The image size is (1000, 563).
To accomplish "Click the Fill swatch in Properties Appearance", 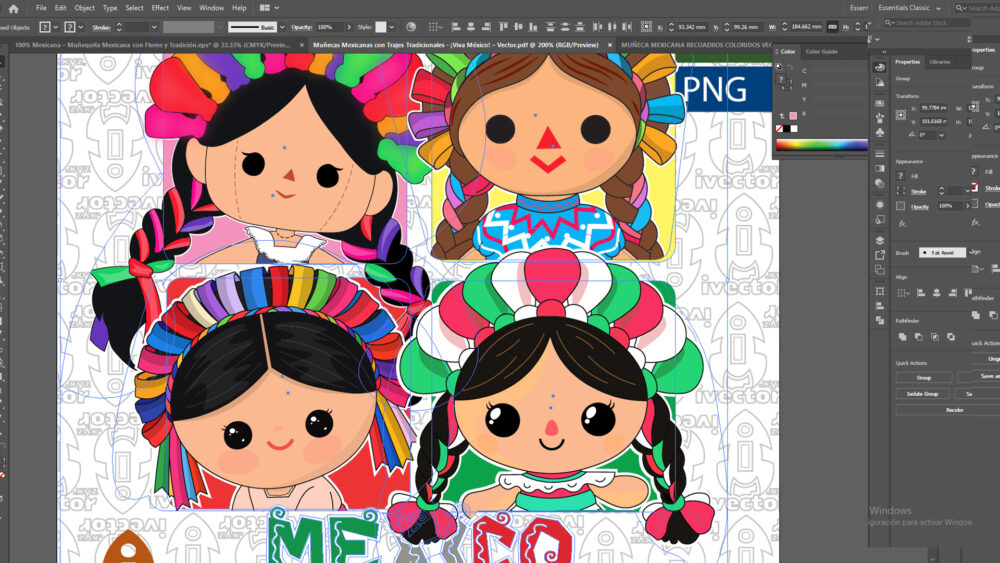I will point(901,176).
